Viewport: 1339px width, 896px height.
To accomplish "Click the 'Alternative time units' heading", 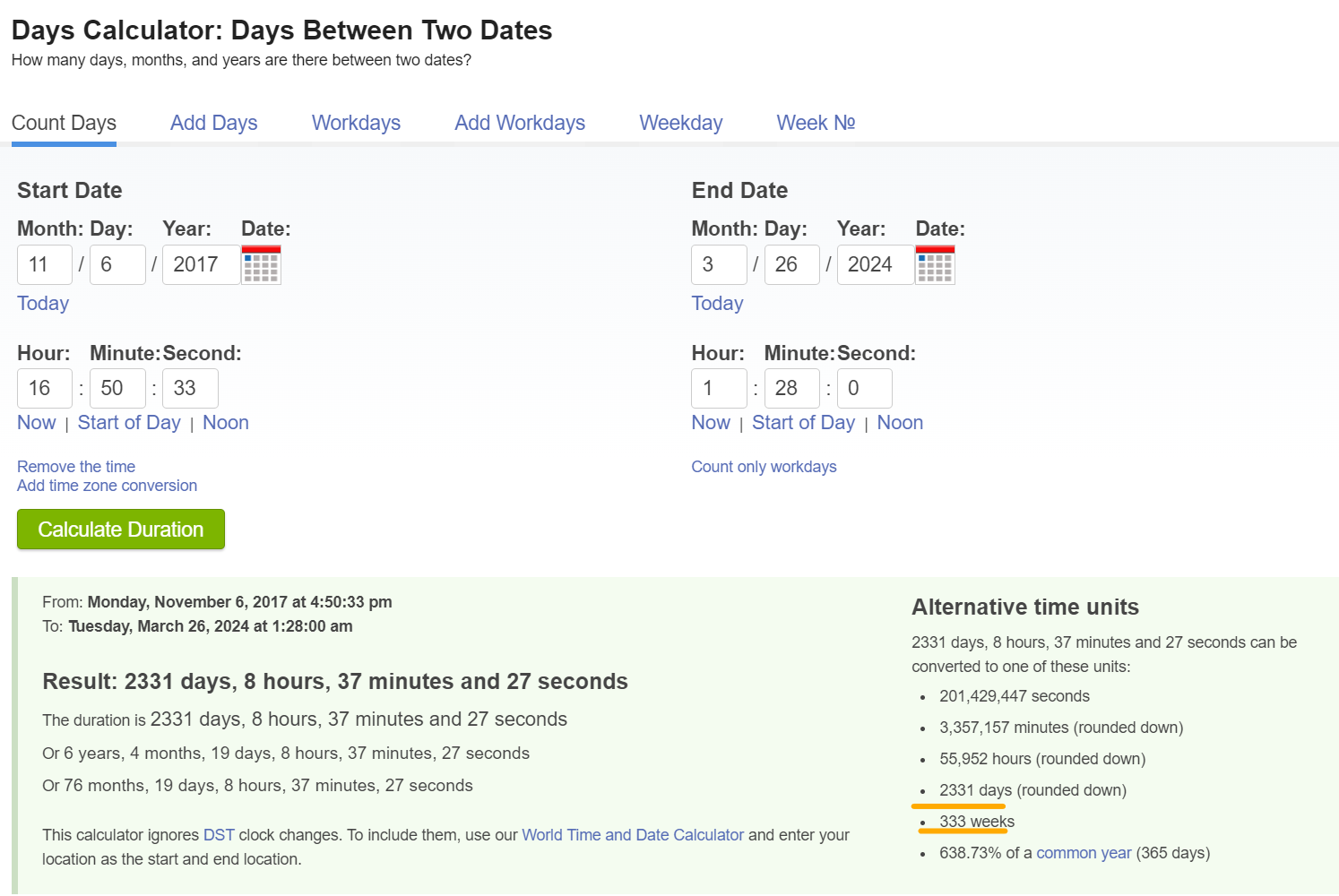I will tap(1025, 607).
